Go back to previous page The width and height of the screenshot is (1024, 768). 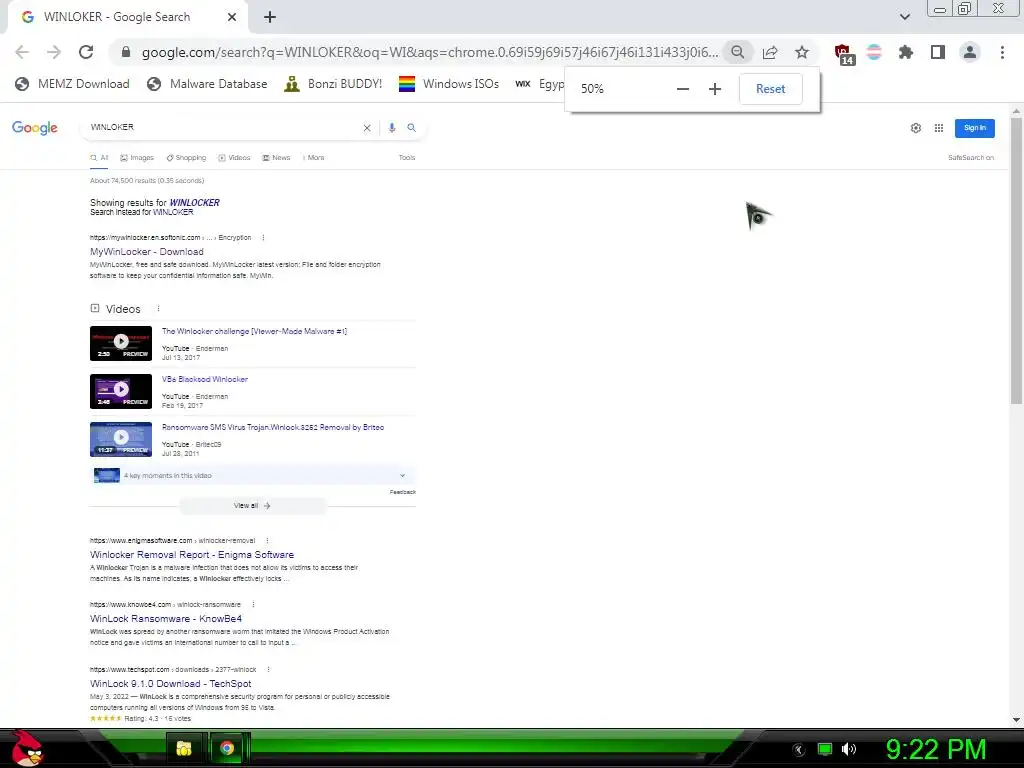(x=22, y=52)
